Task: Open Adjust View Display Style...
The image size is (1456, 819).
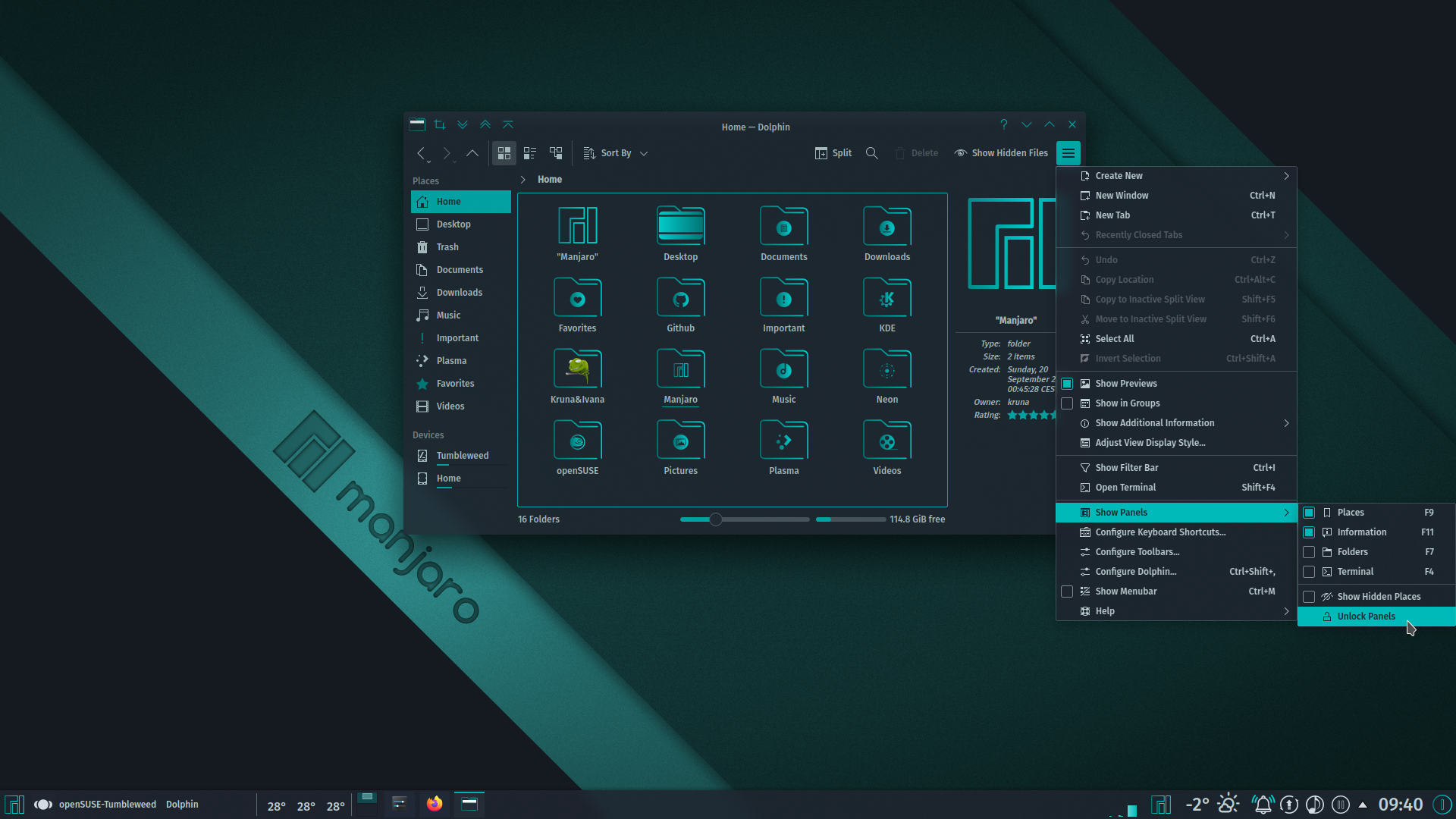Action: [1176, 443]
